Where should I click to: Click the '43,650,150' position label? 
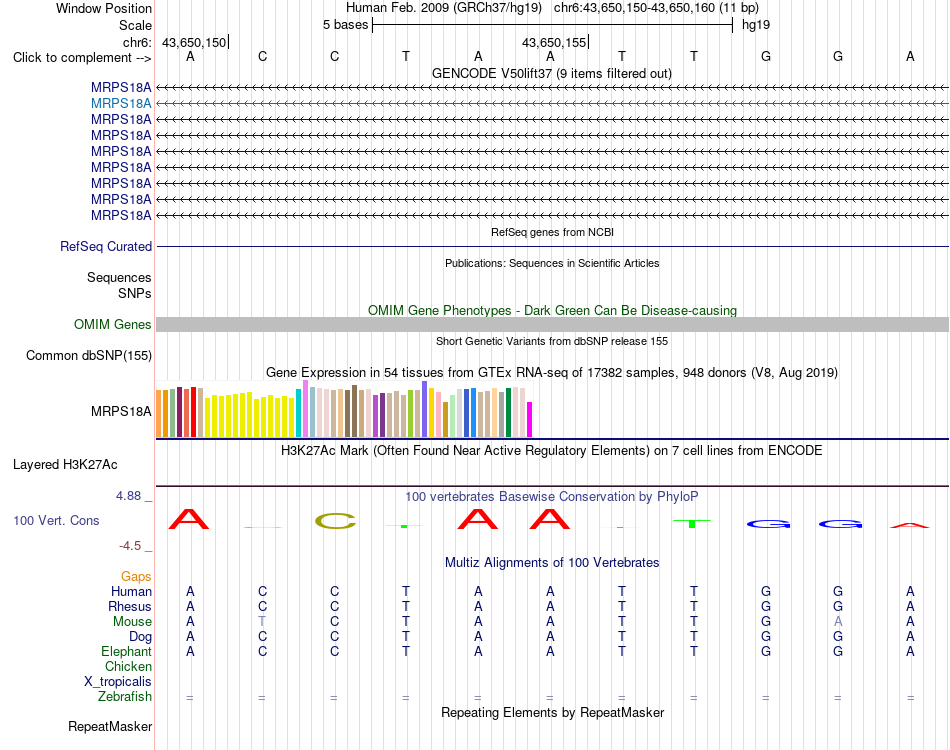pyautogui.click(x=194, y=42)
